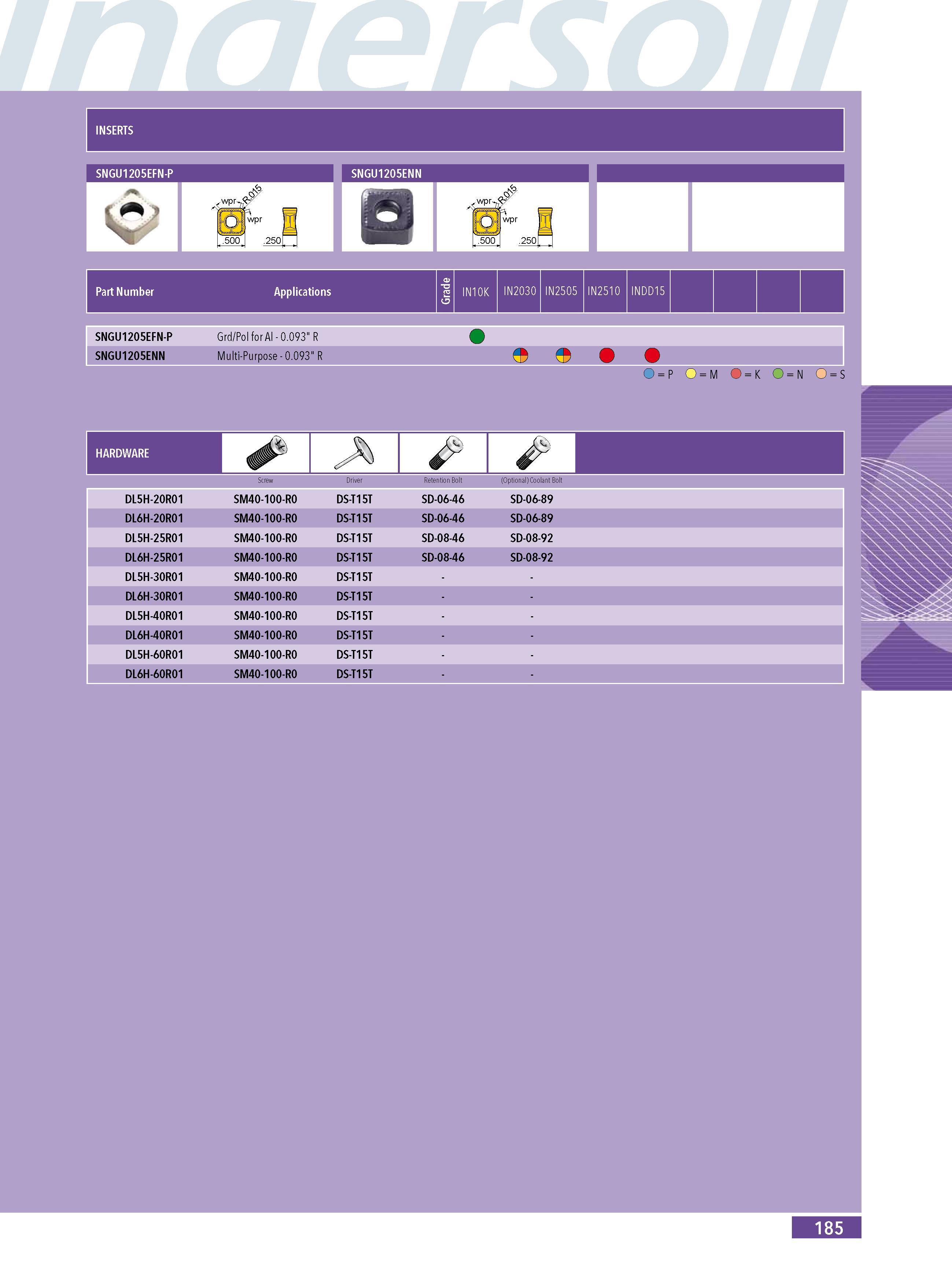Click the IN10K grade header

click(475, 292)
